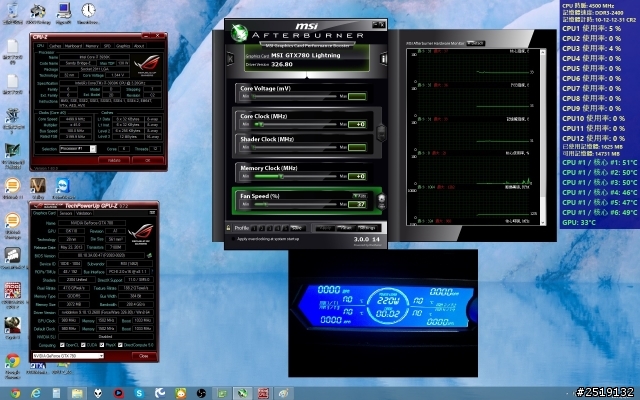640x400 pixels.
Task: Click the MSI Afterburner dragon logo
Action: [239, 33]
